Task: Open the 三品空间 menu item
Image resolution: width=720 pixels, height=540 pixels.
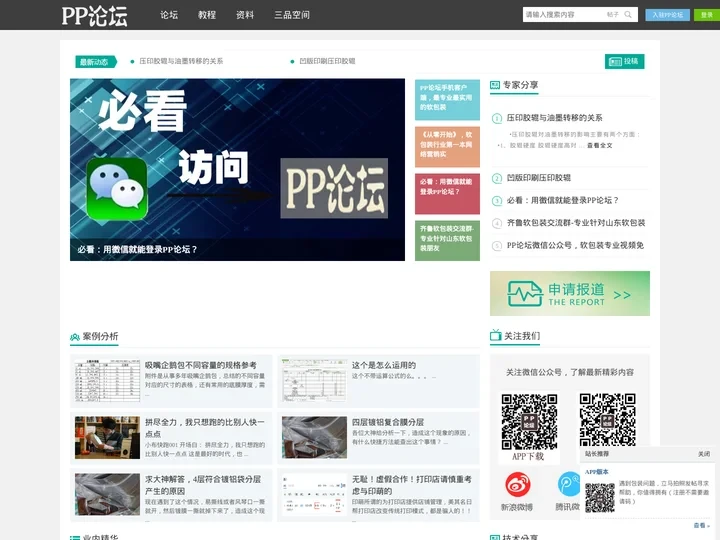Action: (292, 15)
